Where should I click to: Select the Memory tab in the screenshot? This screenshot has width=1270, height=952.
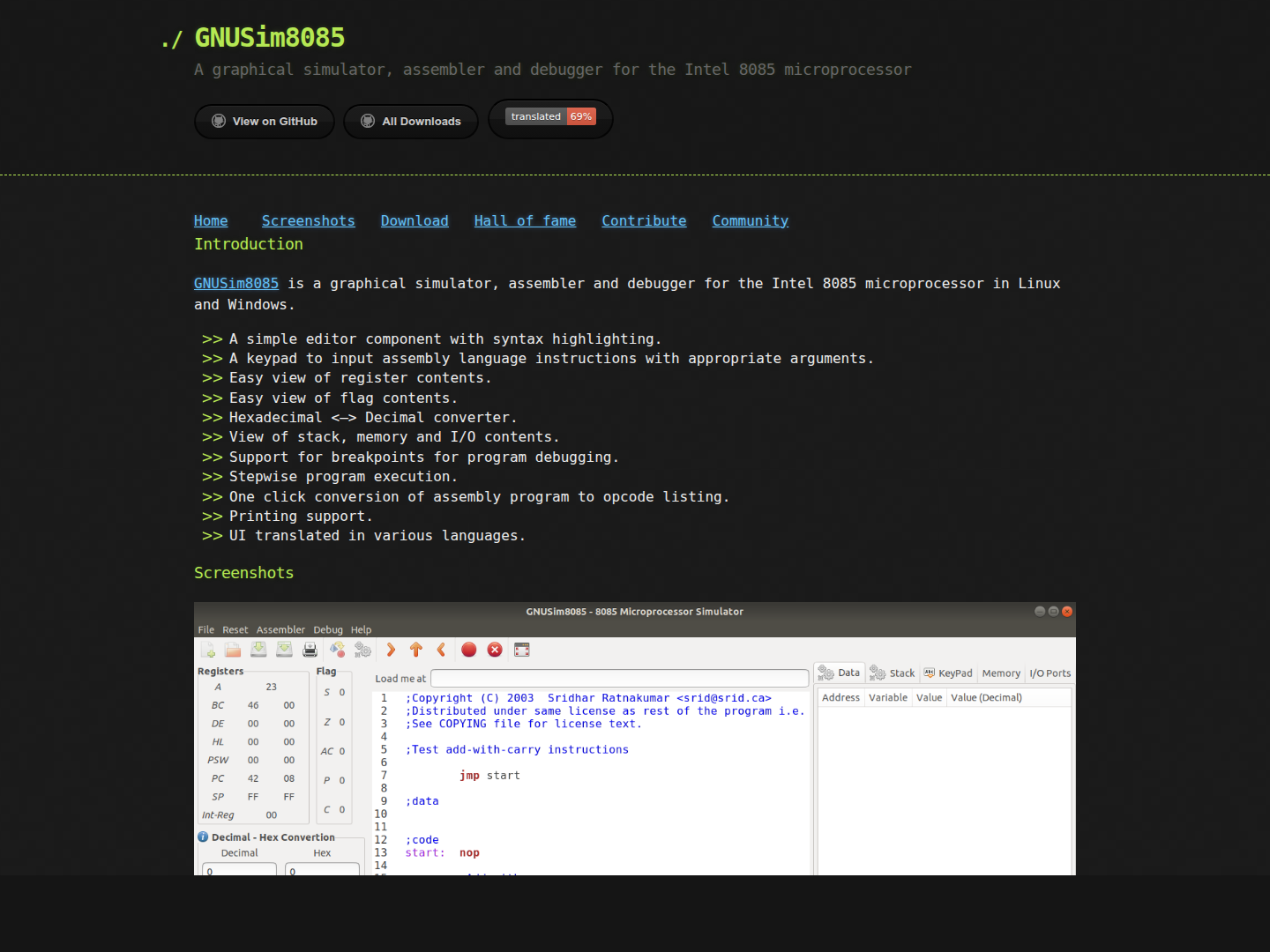point(1001,673)
